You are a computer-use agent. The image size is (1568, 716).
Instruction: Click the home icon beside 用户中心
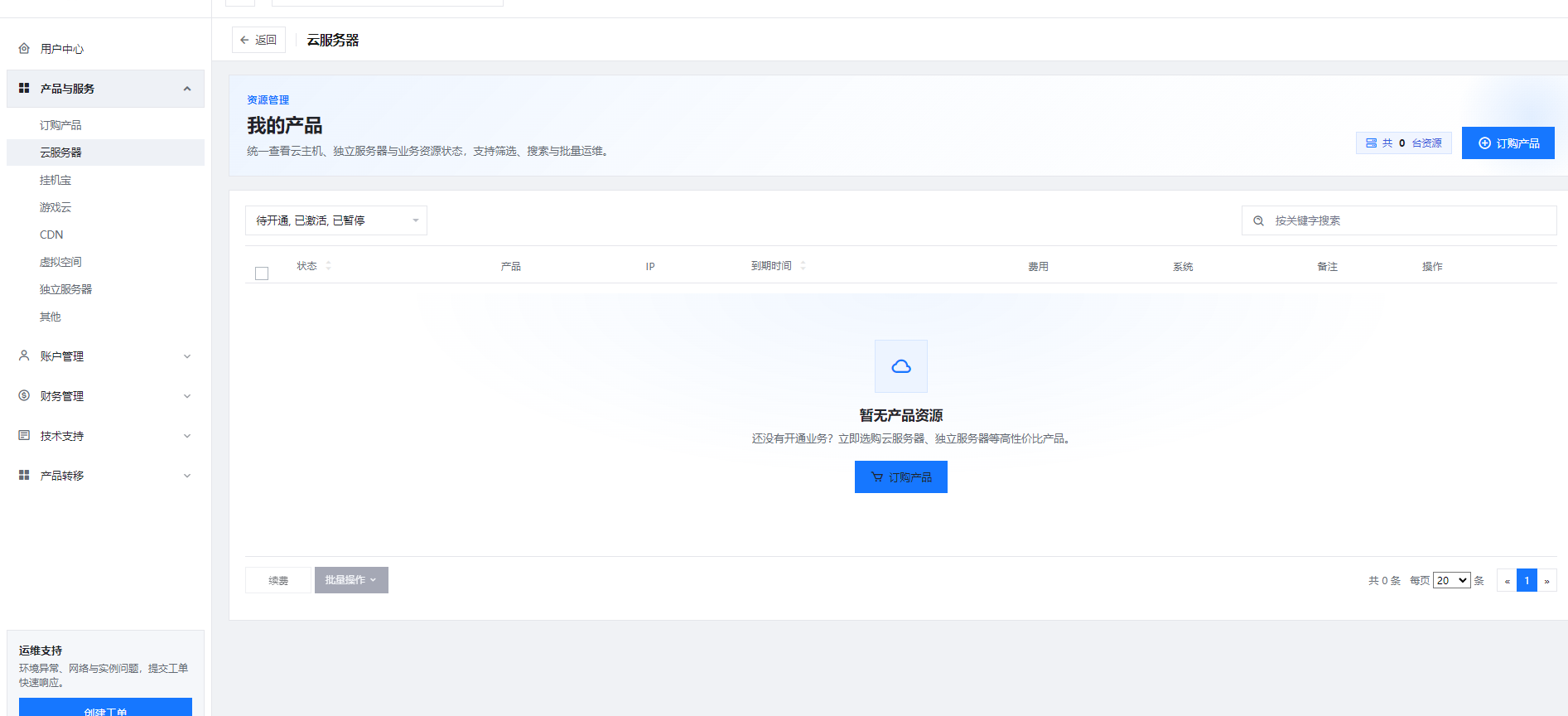tap(24, 49)
